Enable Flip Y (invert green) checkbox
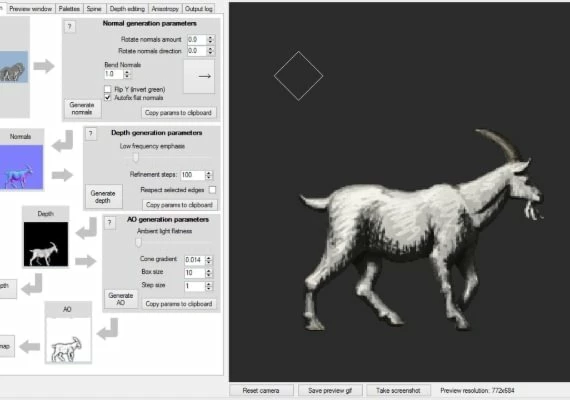 (x=108, y=89)
